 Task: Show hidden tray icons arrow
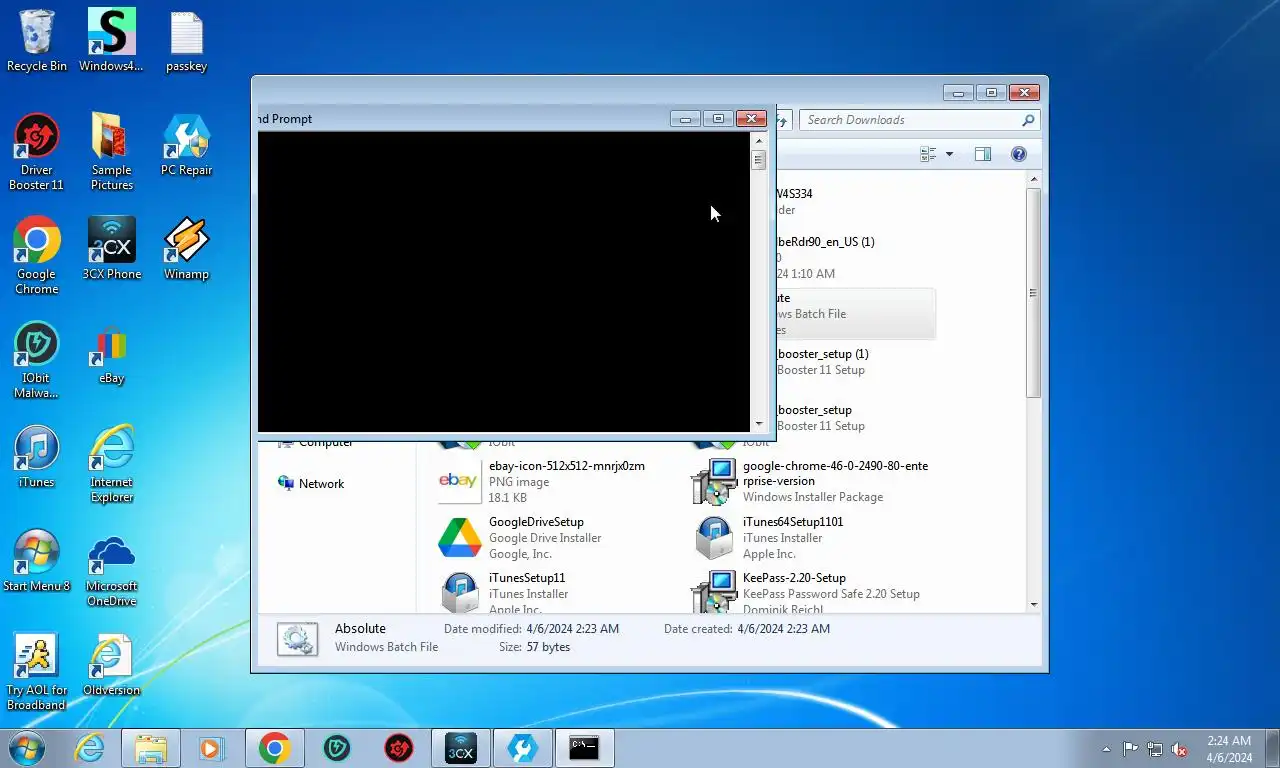pos(1106,749)
